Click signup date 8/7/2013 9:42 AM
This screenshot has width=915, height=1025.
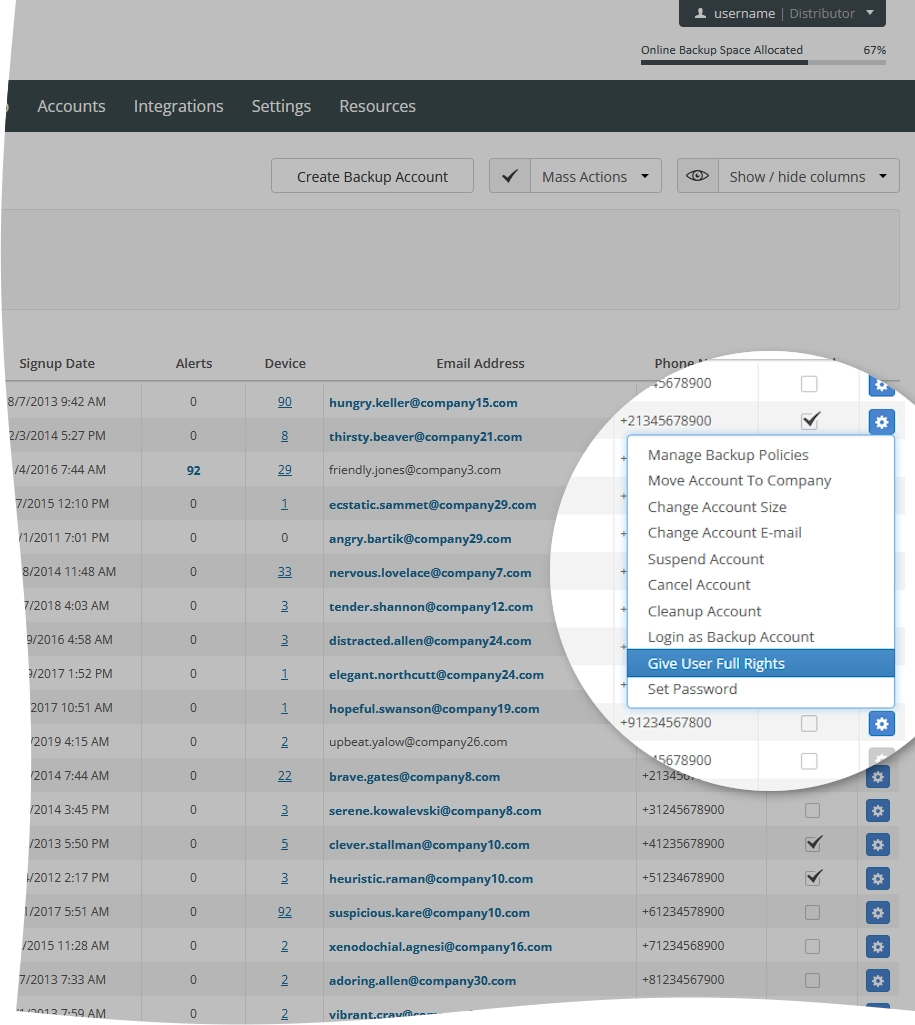pos(56,402)
